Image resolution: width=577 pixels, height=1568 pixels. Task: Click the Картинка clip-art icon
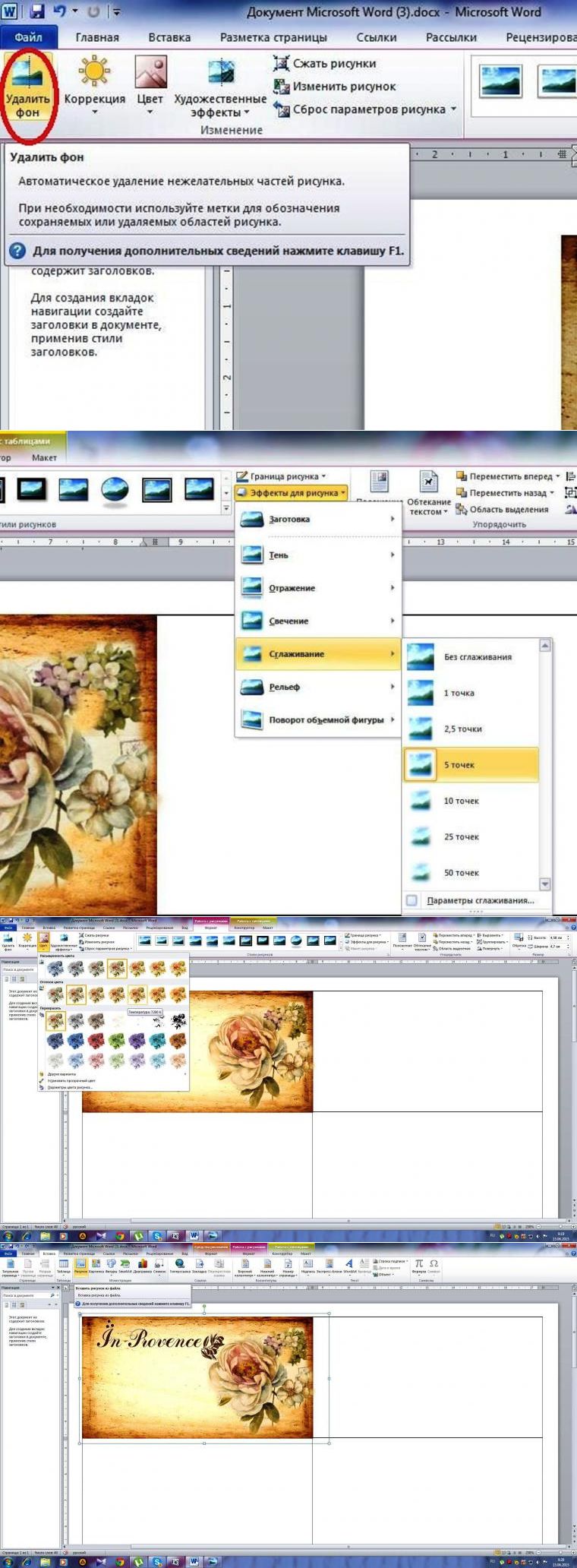coord(96,1267)
